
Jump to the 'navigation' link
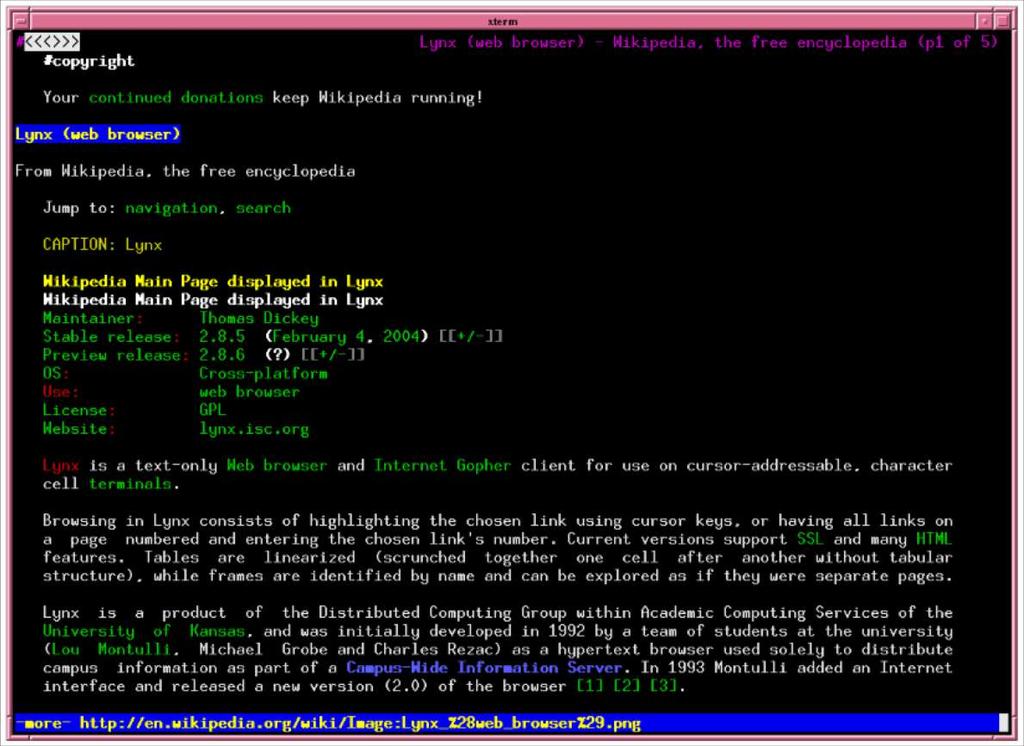(171, 208)
